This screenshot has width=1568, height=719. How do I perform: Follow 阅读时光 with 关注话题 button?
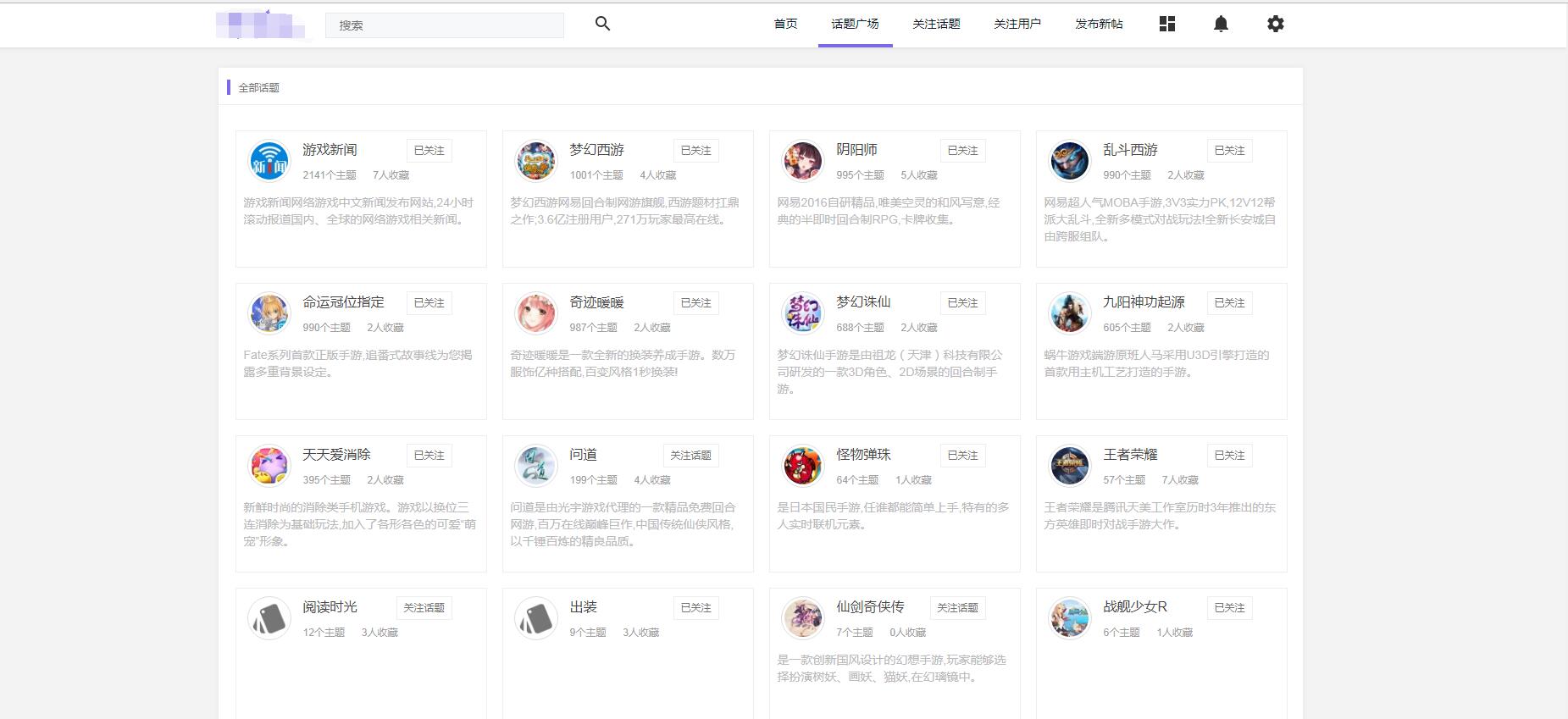[x=424, y=608]
